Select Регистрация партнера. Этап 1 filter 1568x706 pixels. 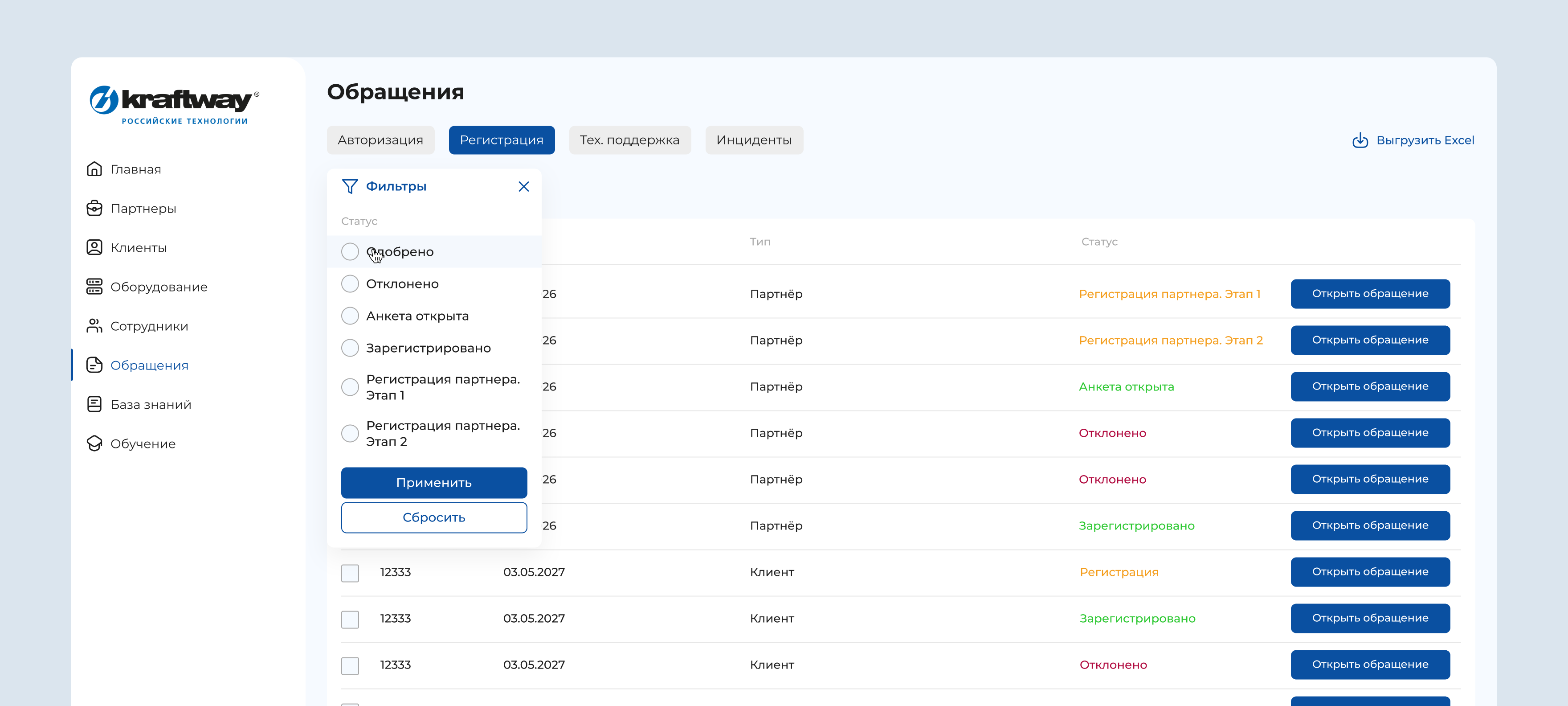pyautogui.click(x=350, y=387)
